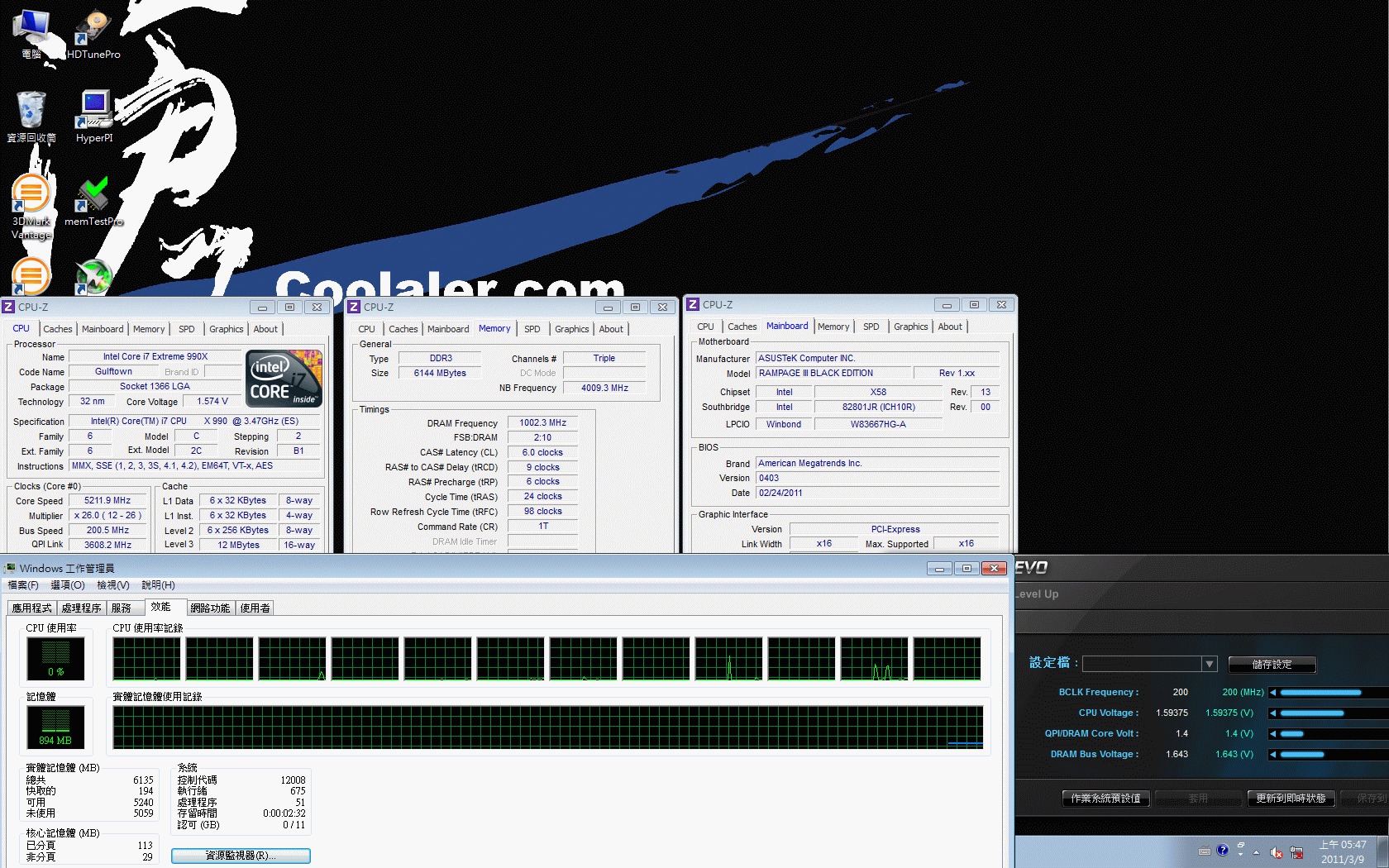Switch to 應用程式 tab in Task Manager
The height and width of the screenshot is (868, 1389).
point(32,608)
